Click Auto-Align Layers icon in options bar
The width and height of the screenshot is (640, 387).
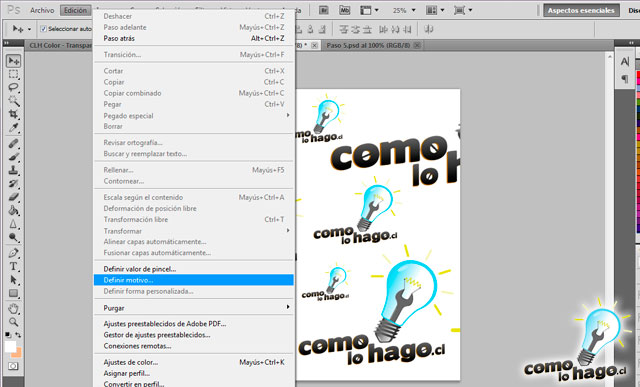[428, 29]
